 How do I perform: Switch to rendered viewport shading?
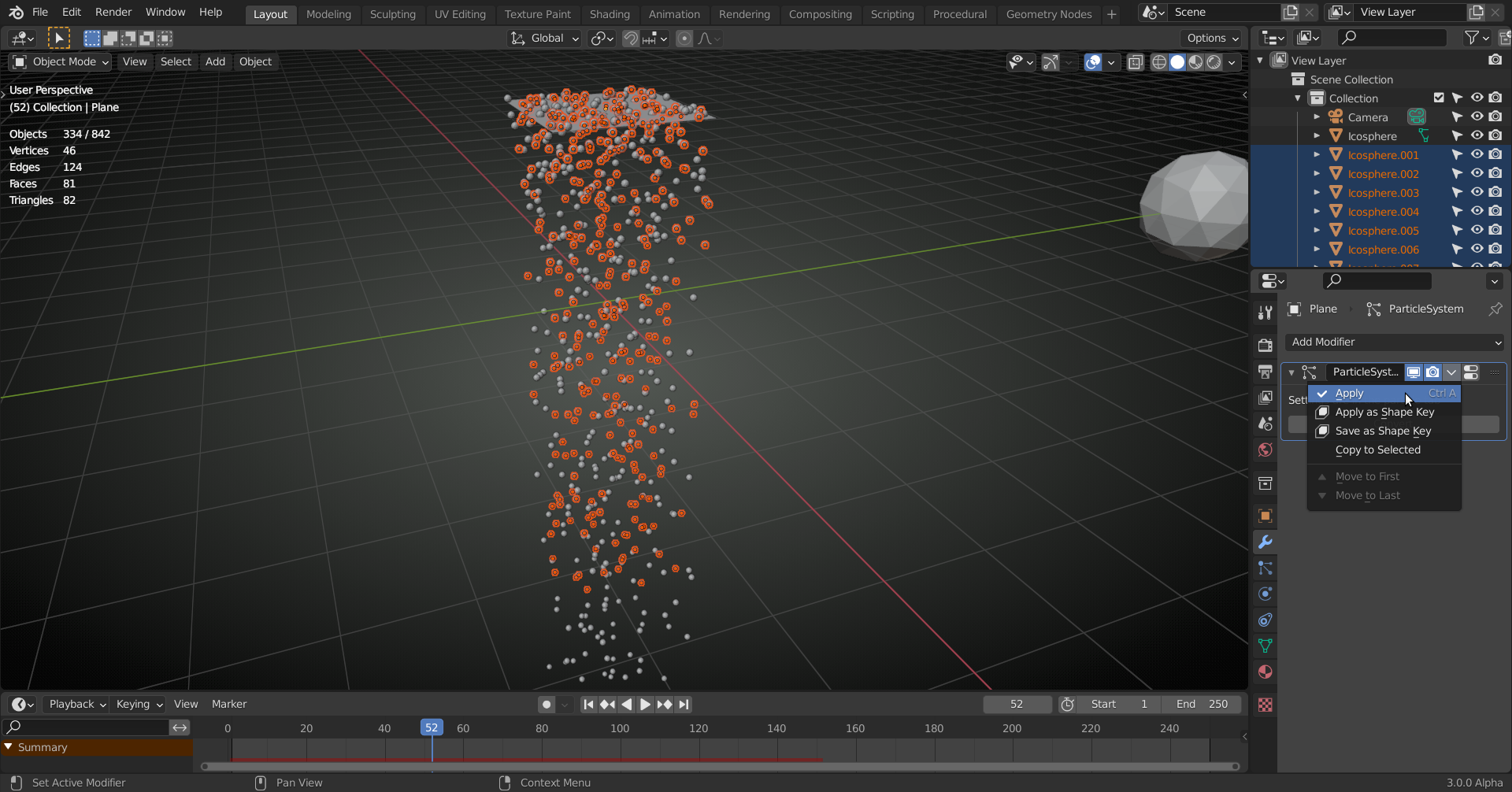click(x=1214, y=62)
